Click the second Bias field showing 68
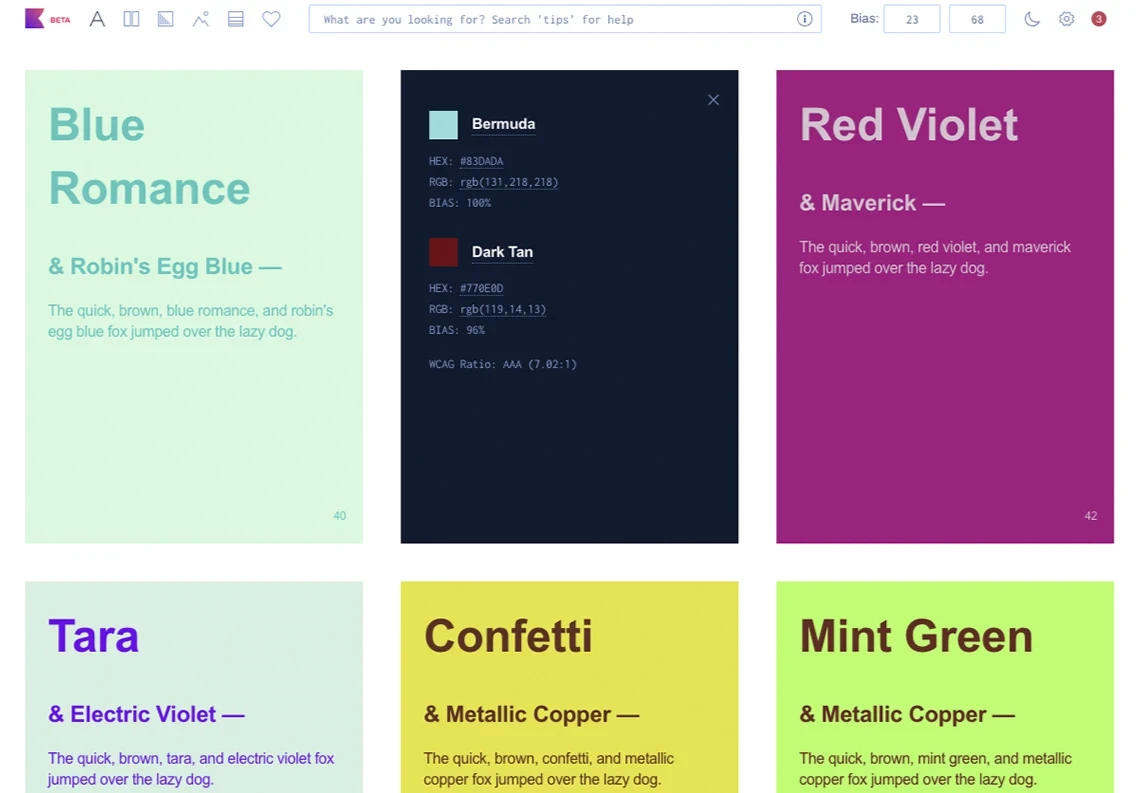Viewport: 1148px width, 793px height. click(976, 19)
